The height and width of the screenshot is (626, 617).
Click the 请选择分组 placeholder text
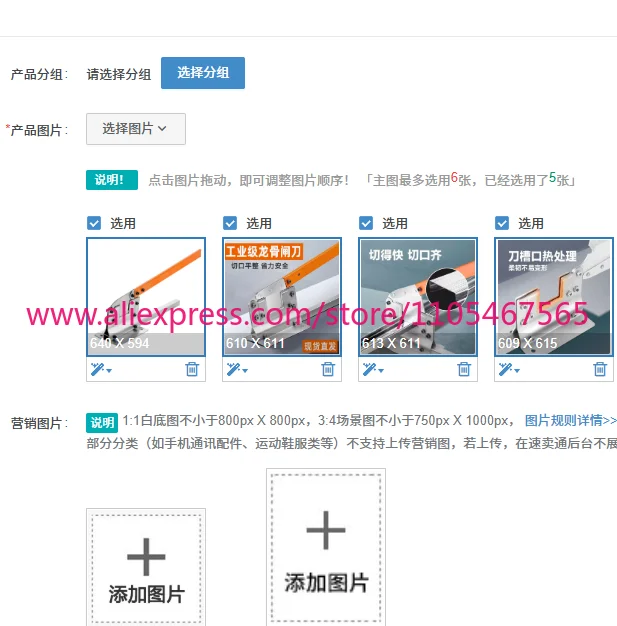[x=119, y=74]
